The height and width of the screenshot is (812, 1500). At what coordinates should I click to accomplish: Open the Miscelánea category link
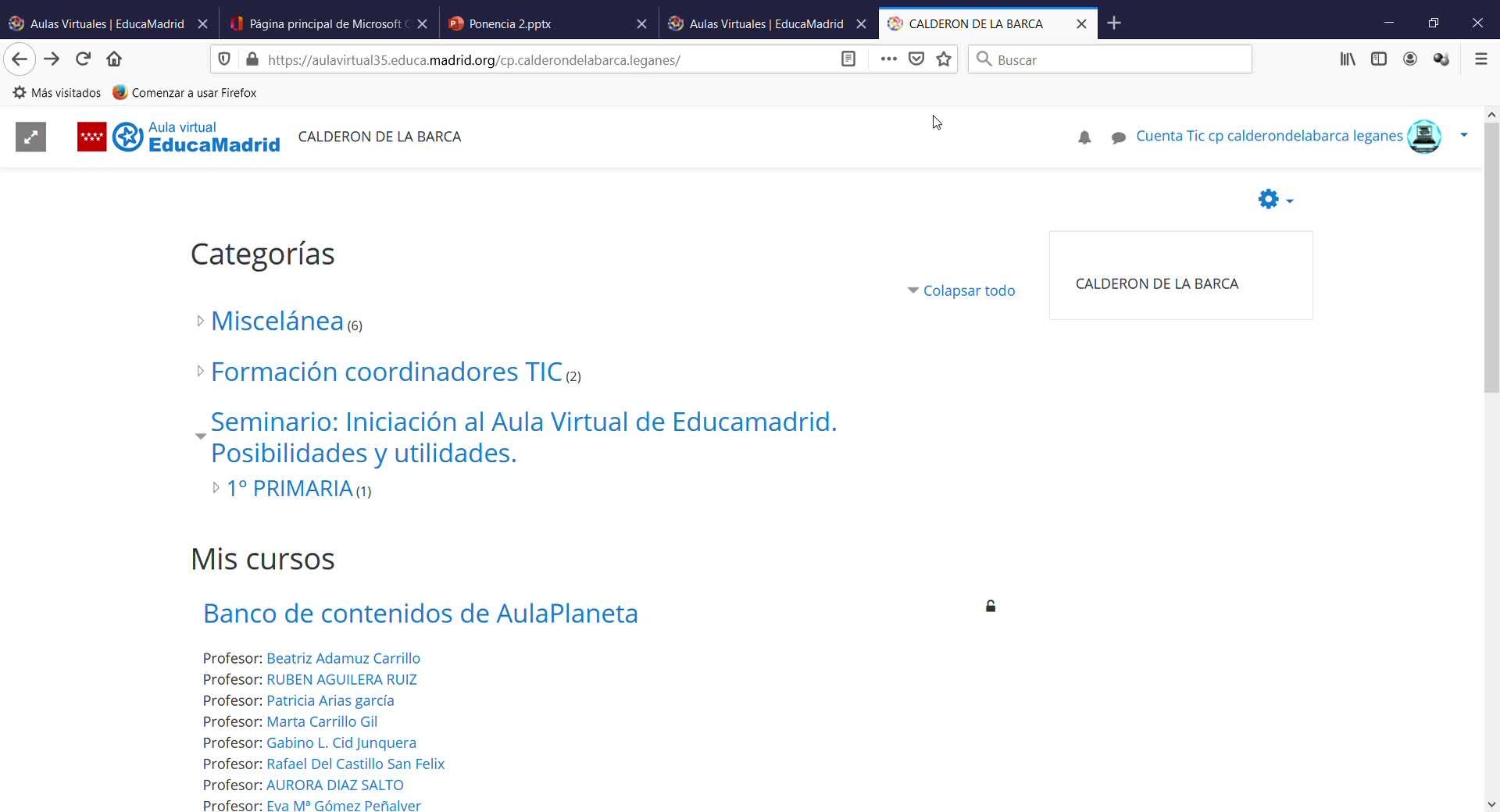click(277, 321)
